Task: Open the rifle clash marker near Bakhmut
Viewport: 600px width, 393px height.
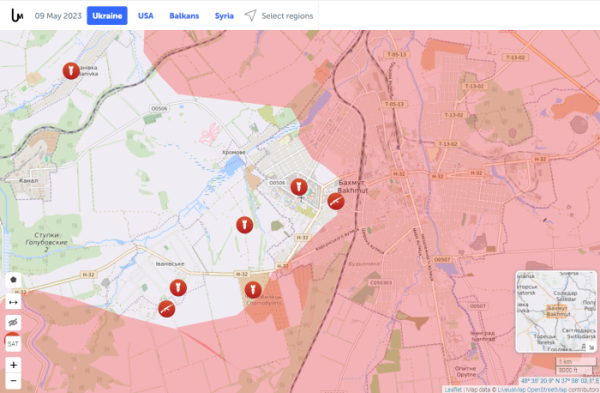Action: coord(336,201)
